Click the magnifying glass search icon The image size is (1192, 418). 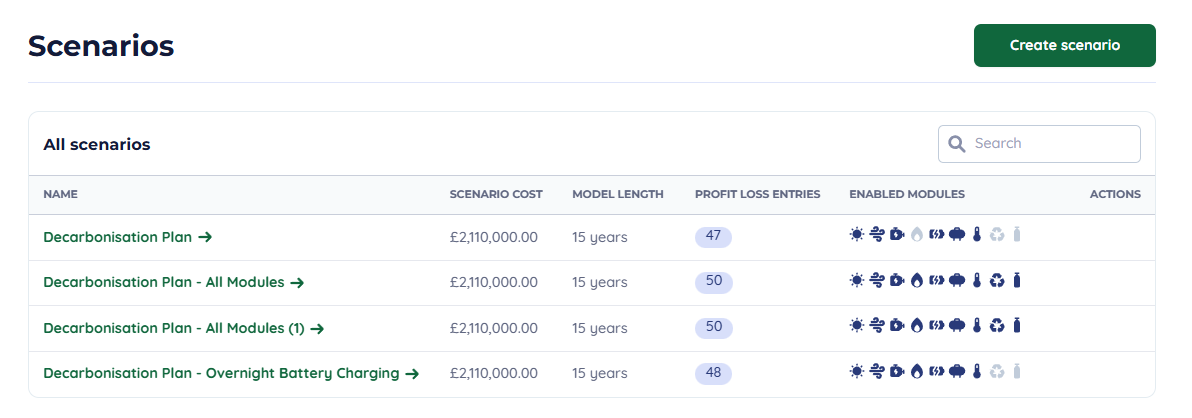[x=957, y=144]
